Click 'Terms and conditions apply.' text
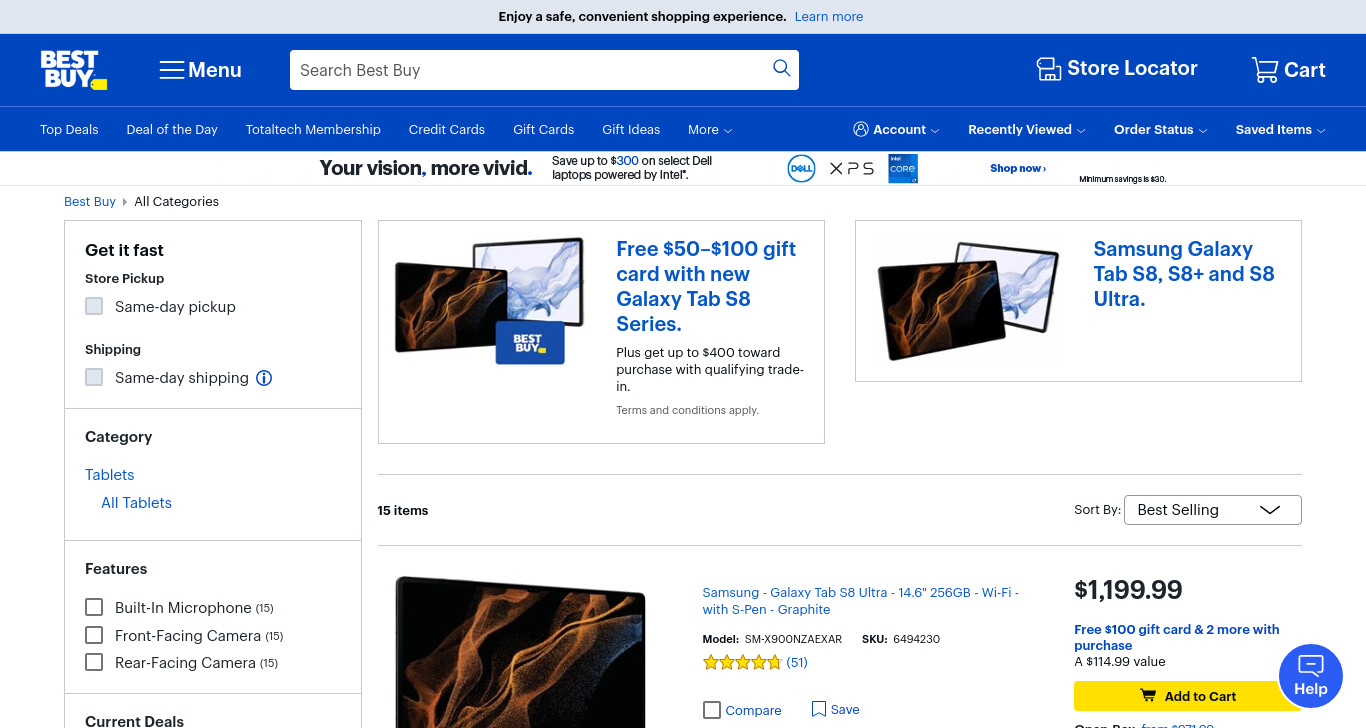Screen dimensions: 1366x728 coord(687,410)
